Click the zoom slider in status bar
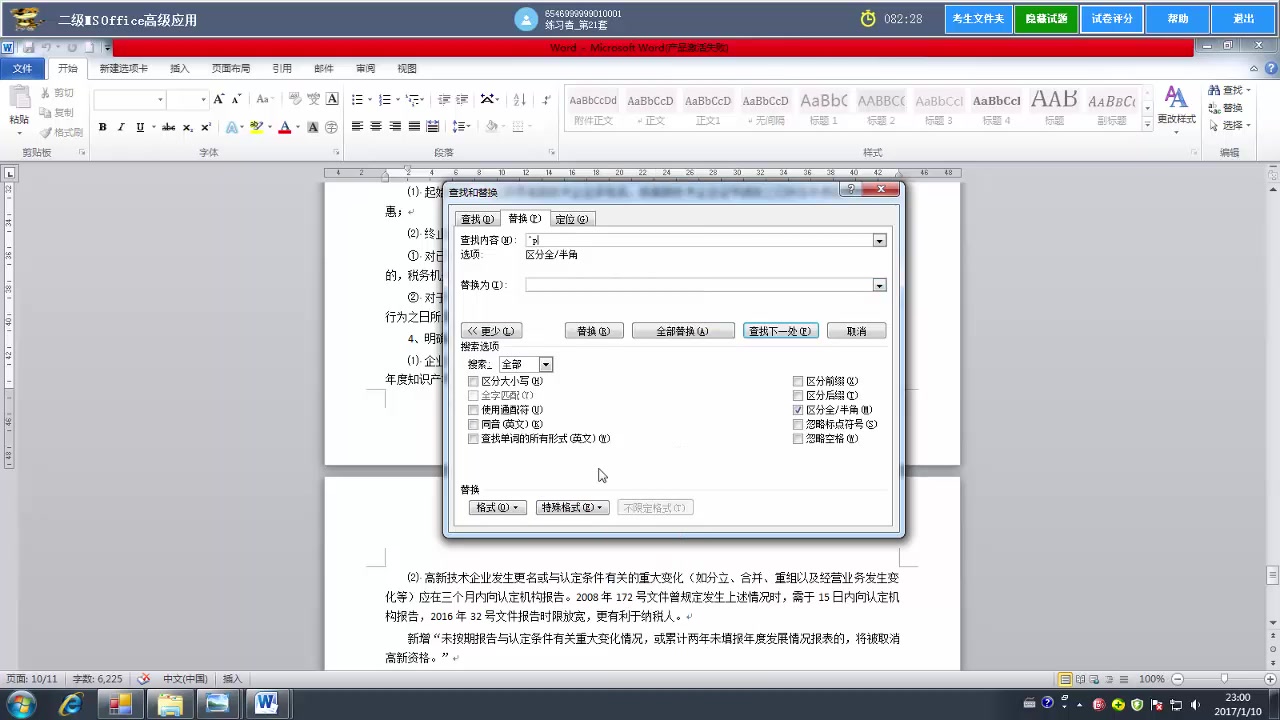The height and width of the screenshot is (720, 1280). 1224,679
